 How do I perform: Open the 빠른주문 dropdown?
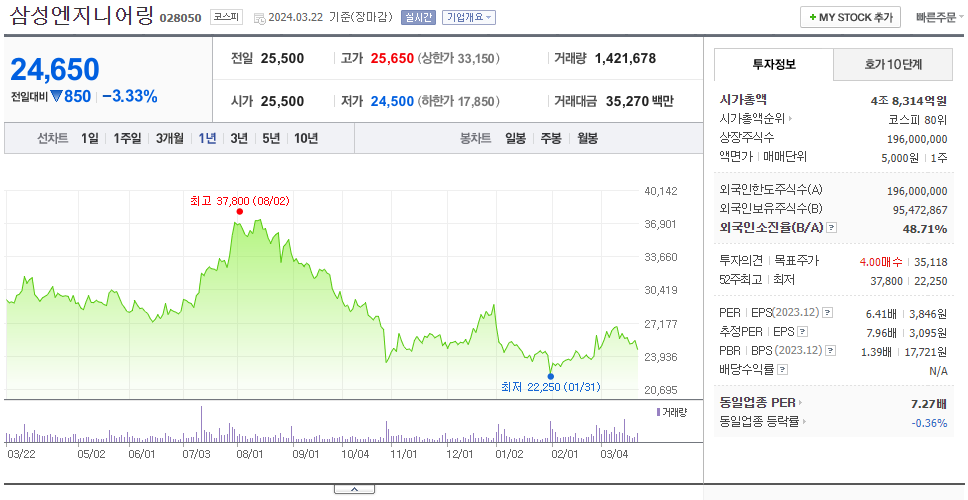[x=940, y=17]
